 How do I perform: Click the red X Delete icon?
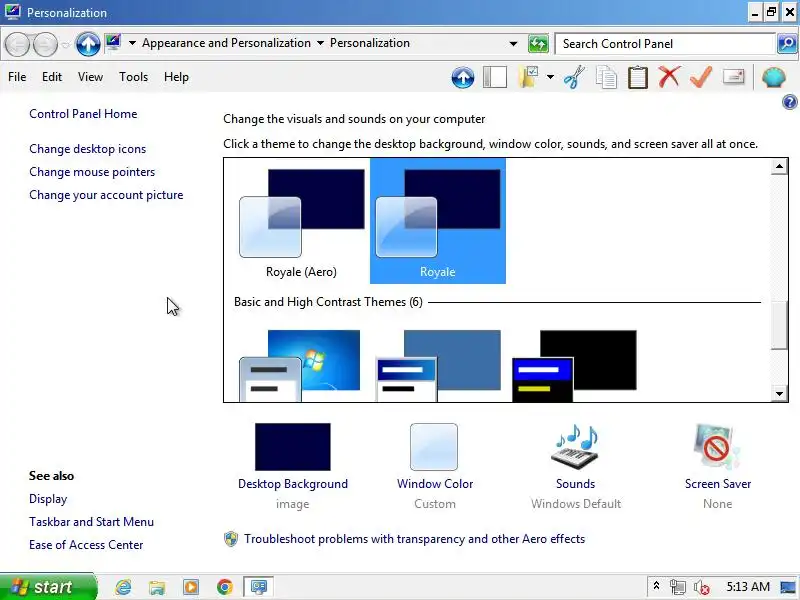pos(669,77)
